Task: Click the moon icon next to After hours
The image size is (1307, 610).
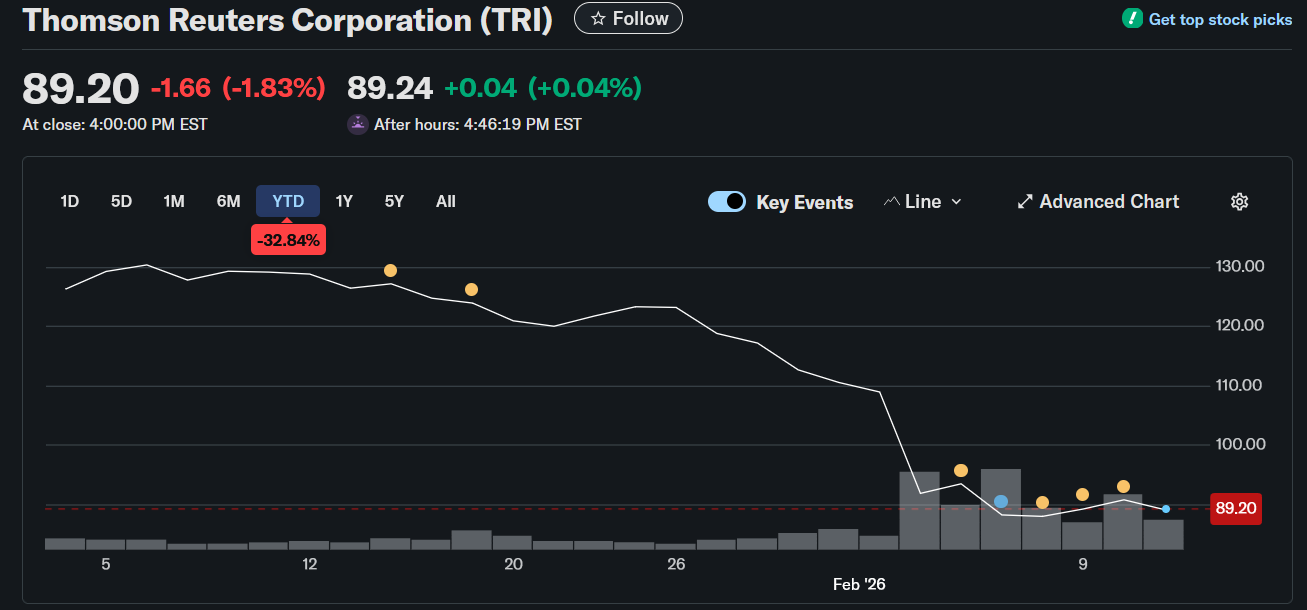Action: tap(357, 123)
